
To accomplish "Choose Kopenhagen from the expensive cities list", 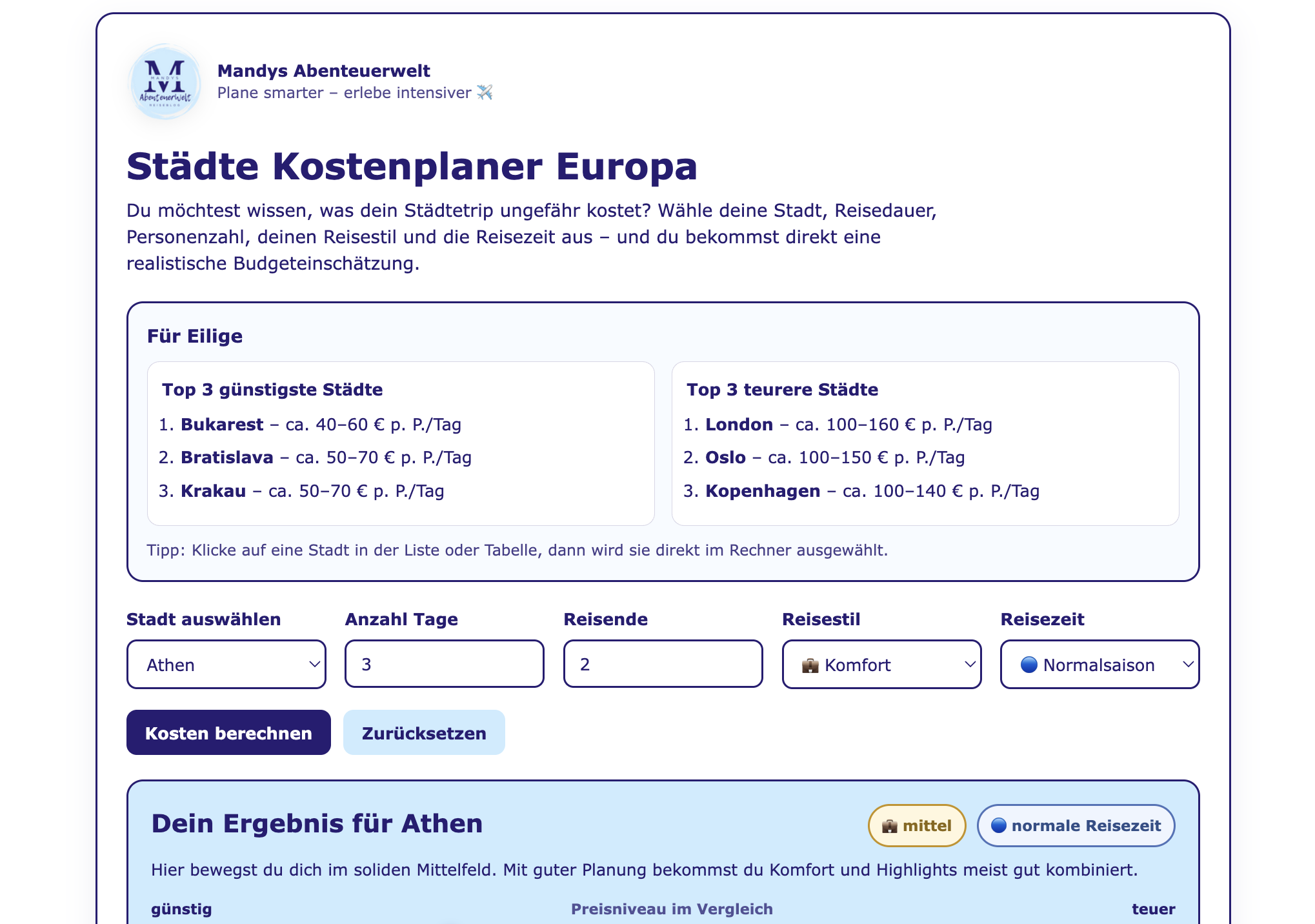I will coord(763,491).
